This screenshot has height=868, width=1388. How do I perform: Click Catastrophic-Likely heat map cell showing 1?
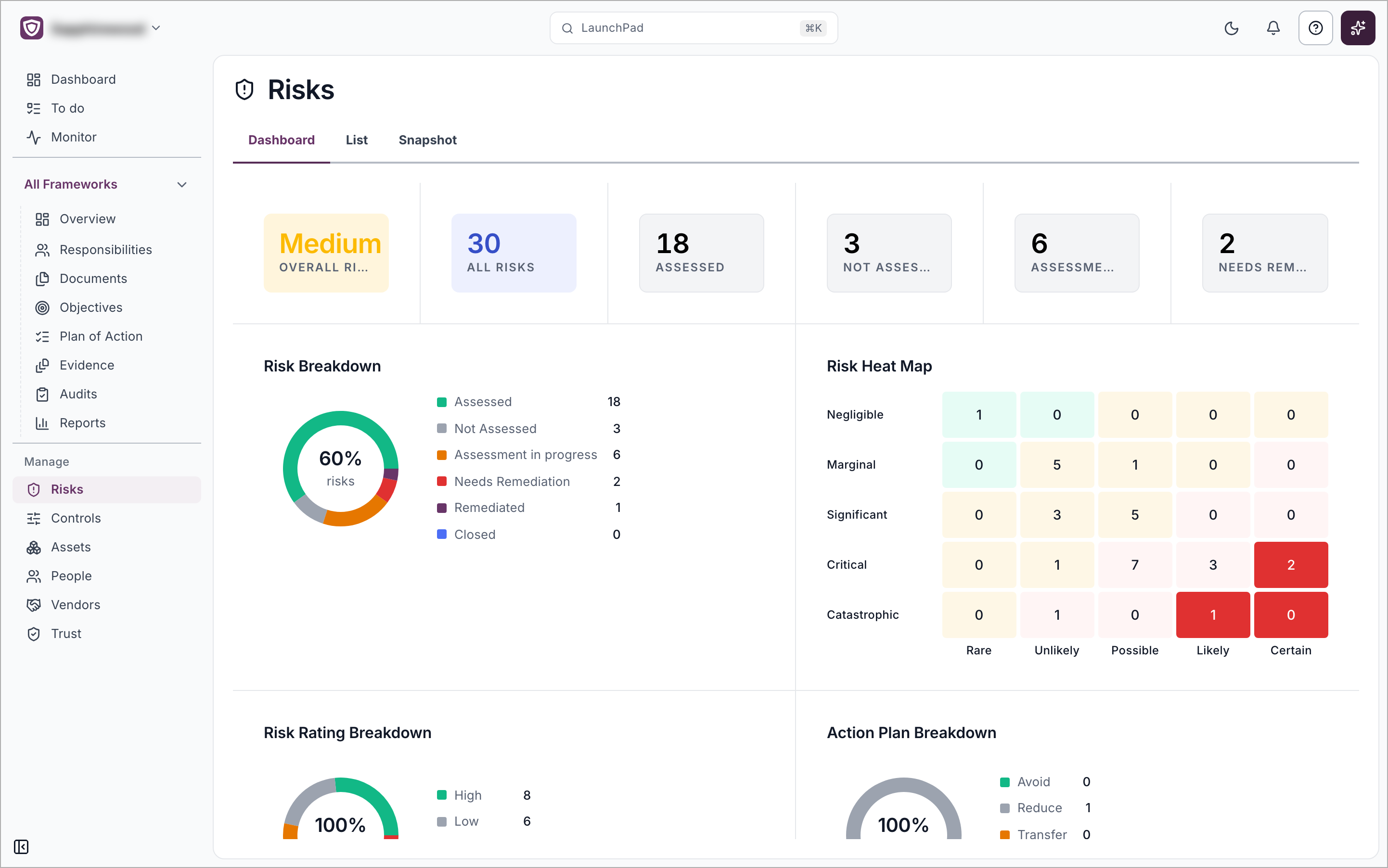tap(1213, 615)
